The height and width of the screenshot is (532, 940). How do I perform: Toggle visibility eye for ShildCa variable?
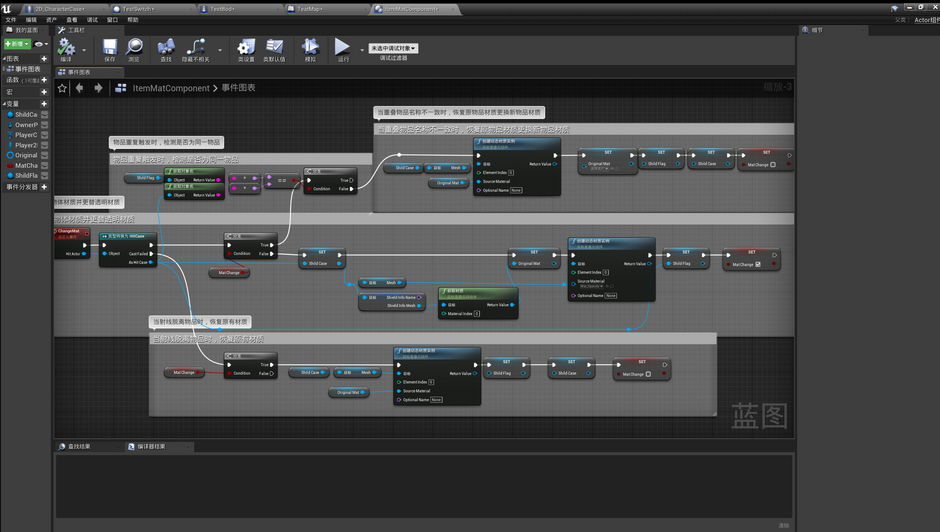coord(44,115)
